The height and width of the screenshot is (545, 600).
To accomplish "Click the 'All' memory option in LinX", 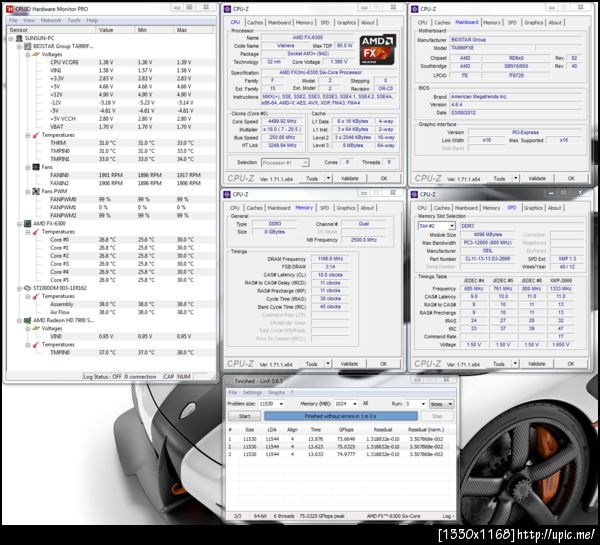I will [x=365, y=403].
